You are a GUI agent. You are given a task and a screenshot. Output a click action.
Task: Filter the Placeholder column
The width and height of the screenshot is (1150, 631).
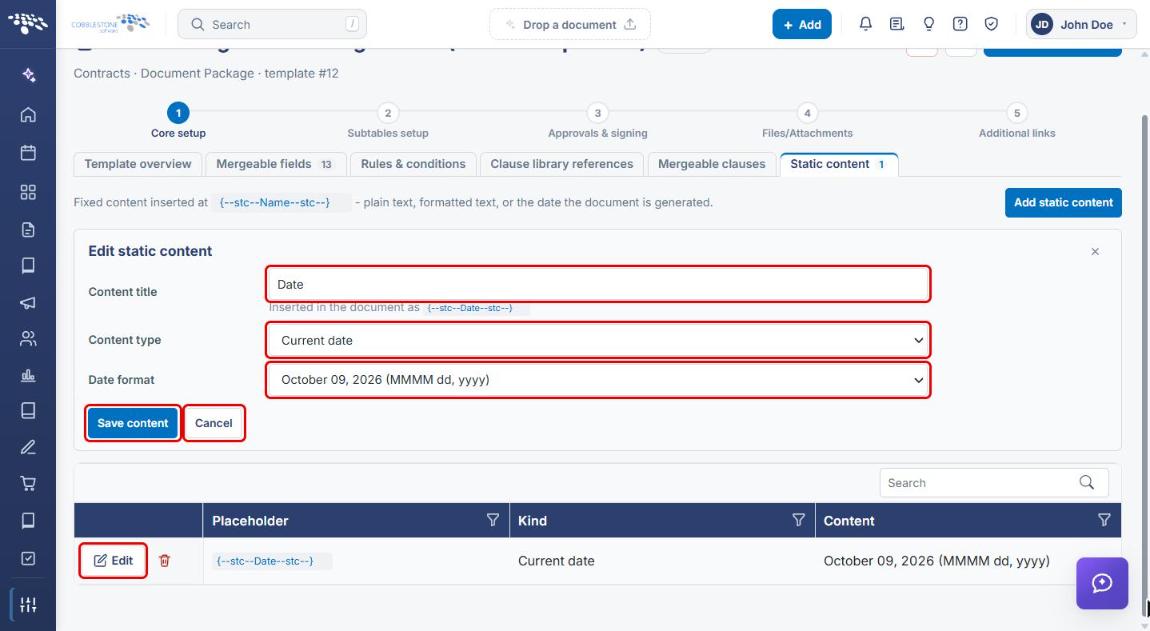click(x=493, y=520)
